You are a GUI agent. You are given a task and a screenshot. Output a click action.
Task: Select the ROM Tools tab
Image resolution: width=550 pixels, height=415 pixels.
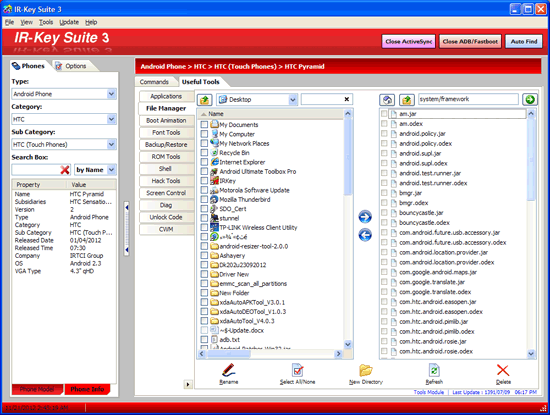point(166,156)
